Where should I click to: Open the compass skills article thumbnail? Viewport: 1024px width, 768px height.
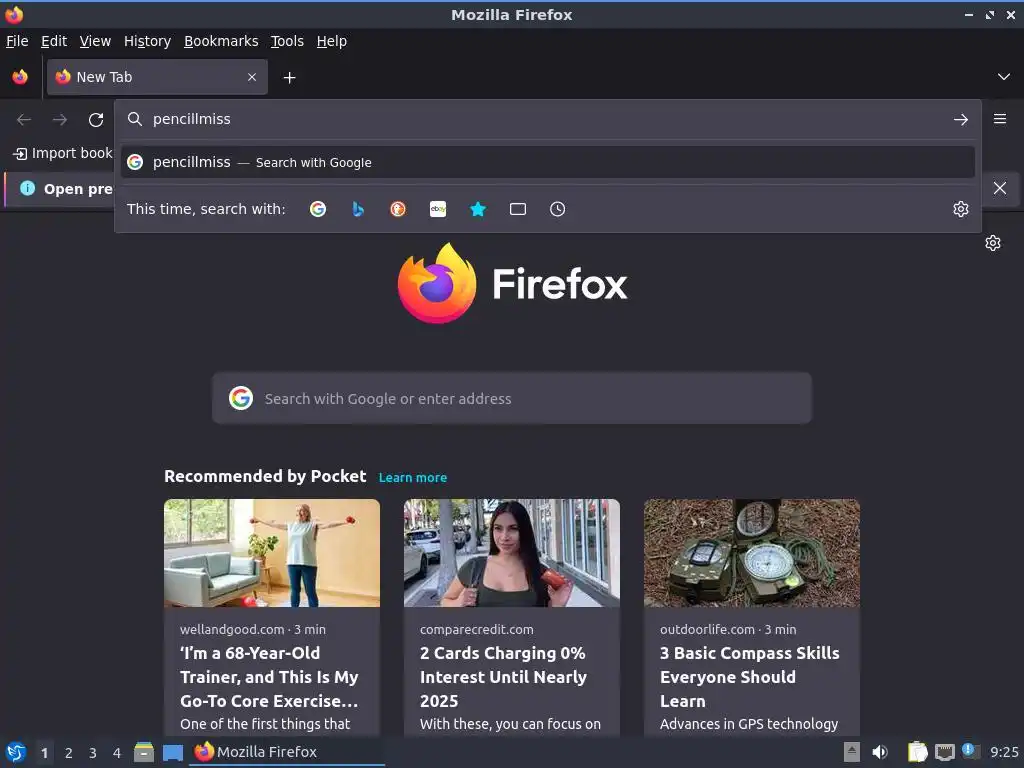click(752, 553)
